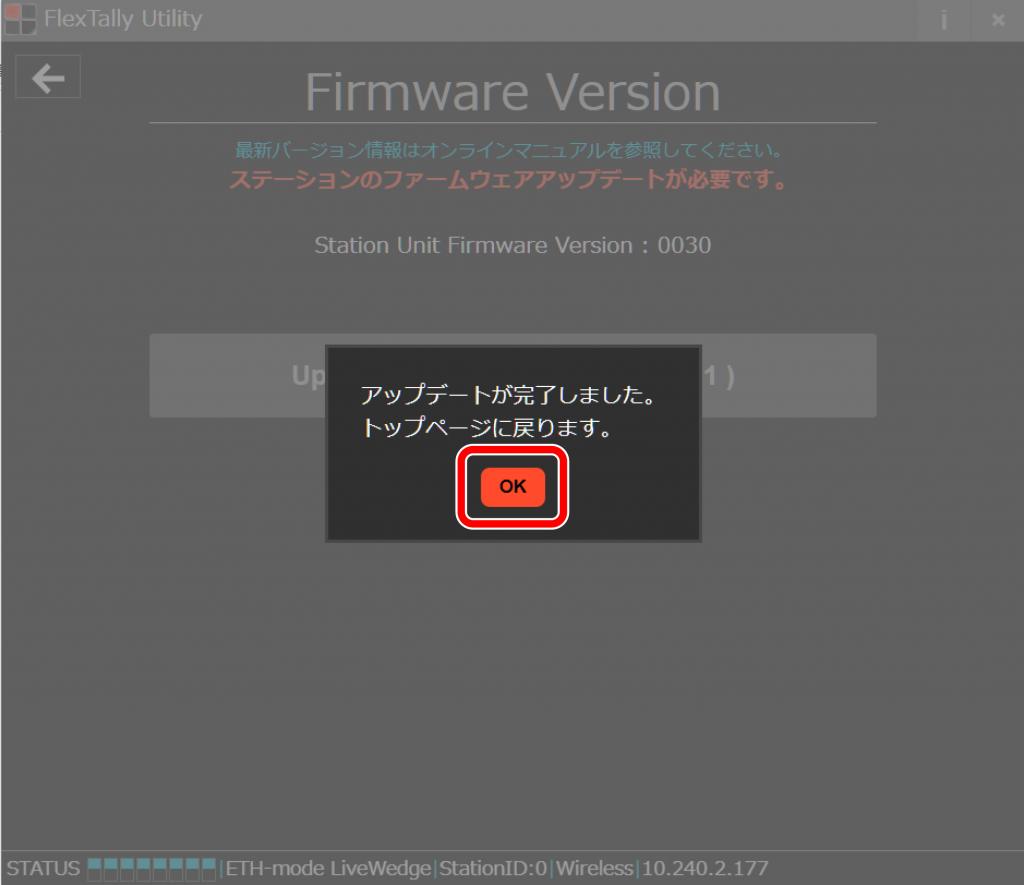This screenshot has width=1024, height=885.
Task: Confirm update completion with OK button
Action: coord(513,487)
